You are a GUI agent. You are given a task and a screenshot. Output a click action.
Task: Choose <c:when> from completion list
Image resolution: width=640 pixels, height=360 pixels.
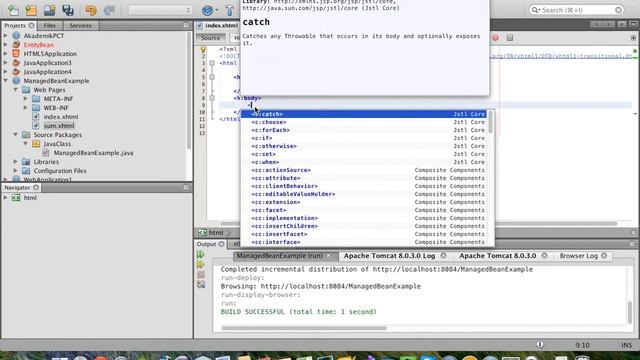(x=363, y=162)
